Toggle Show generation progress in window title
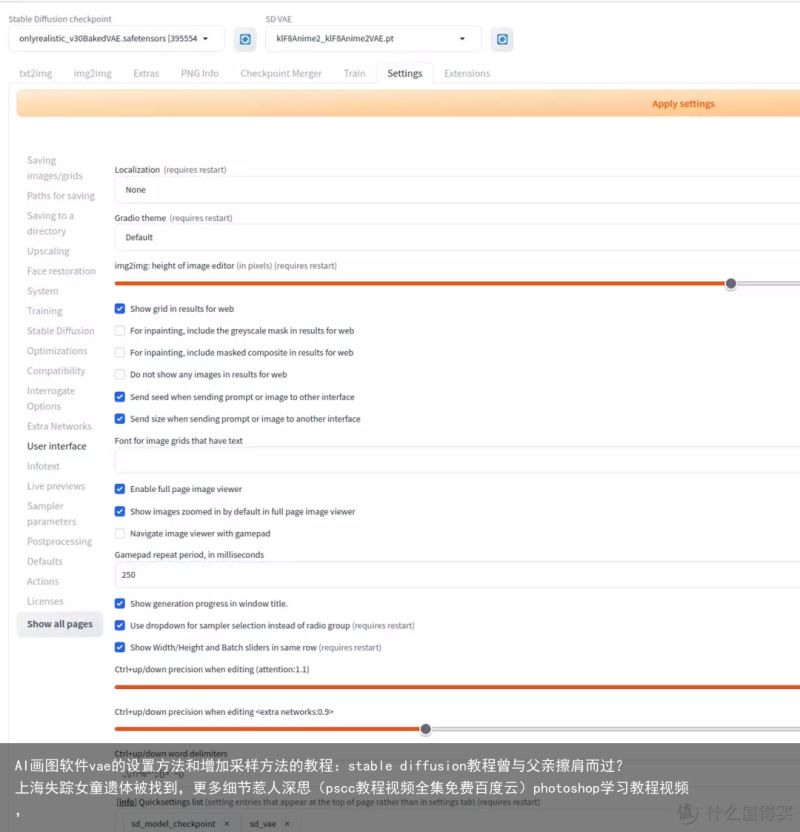This screenshot has height=832, width=800. point(120,604)
